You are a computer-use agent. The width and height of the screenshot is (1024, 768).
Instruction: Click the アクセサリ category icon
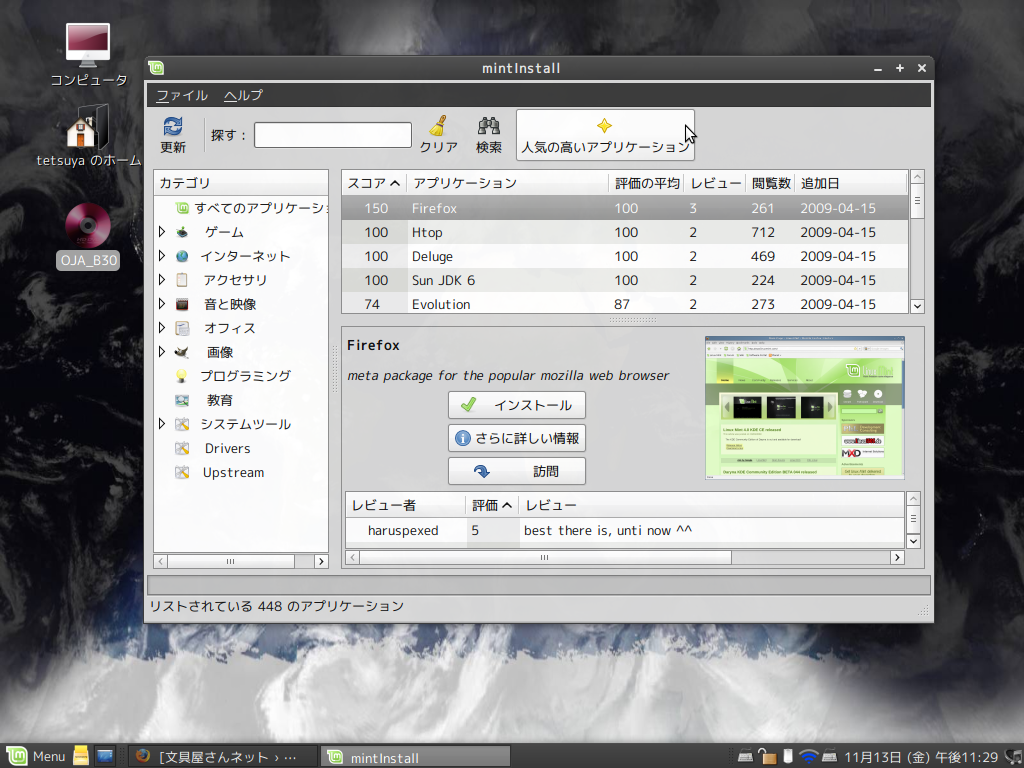pos(182,280)
